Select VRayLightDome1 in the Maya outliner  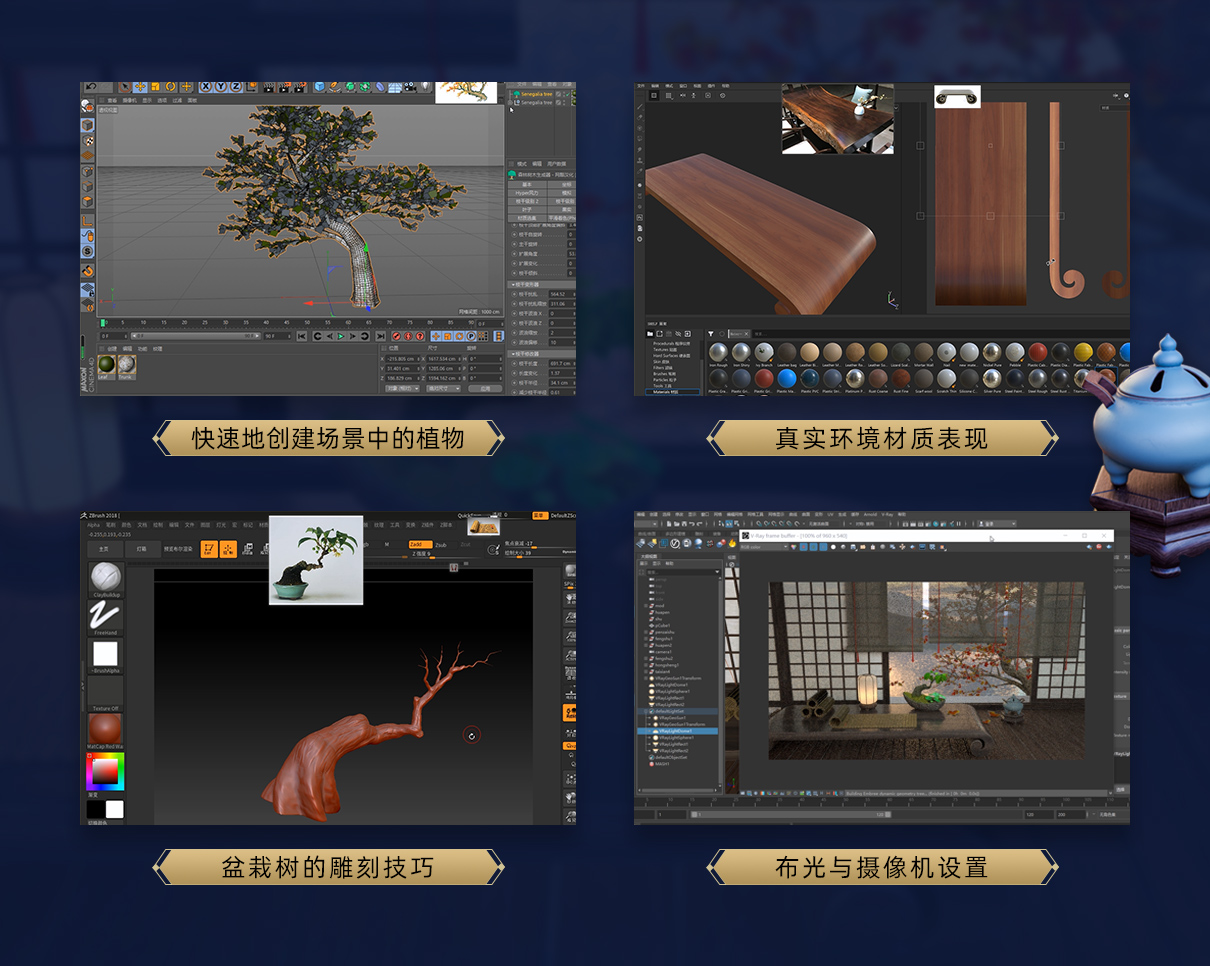pyautogui.click(x=678, y=731)
